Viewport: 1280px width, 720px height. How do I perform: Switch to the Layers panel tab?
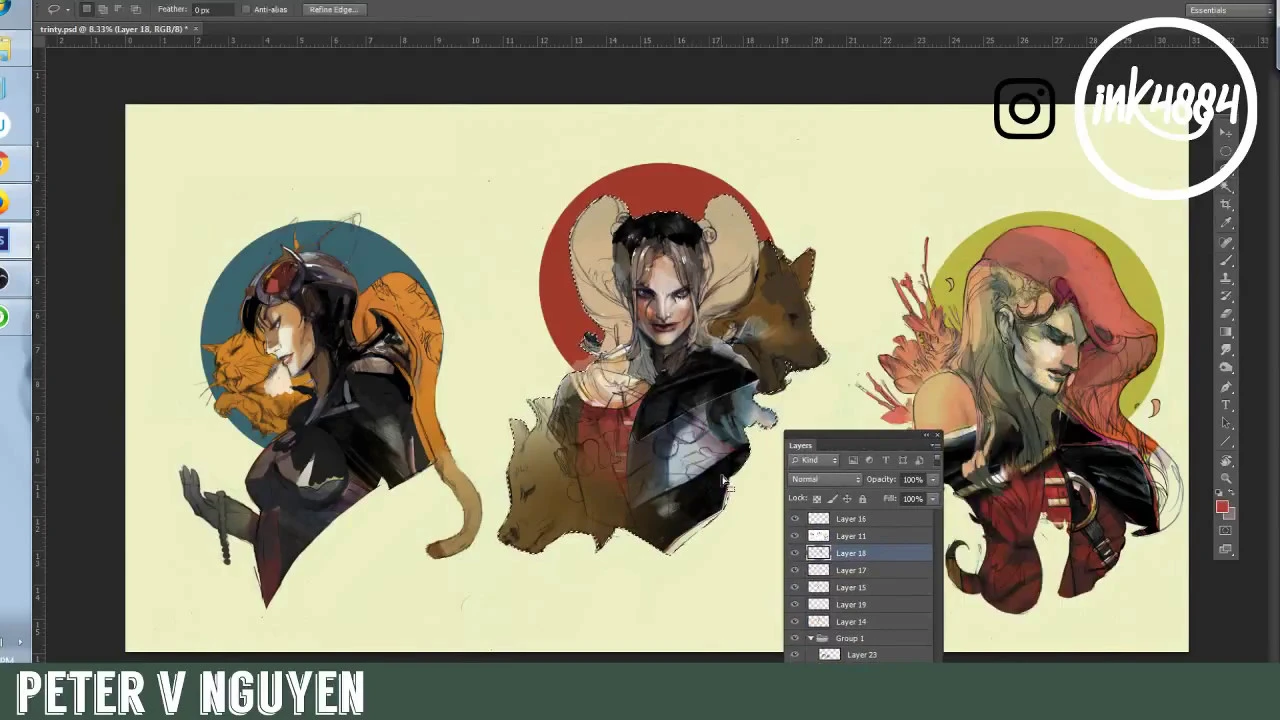pos(800,446)
